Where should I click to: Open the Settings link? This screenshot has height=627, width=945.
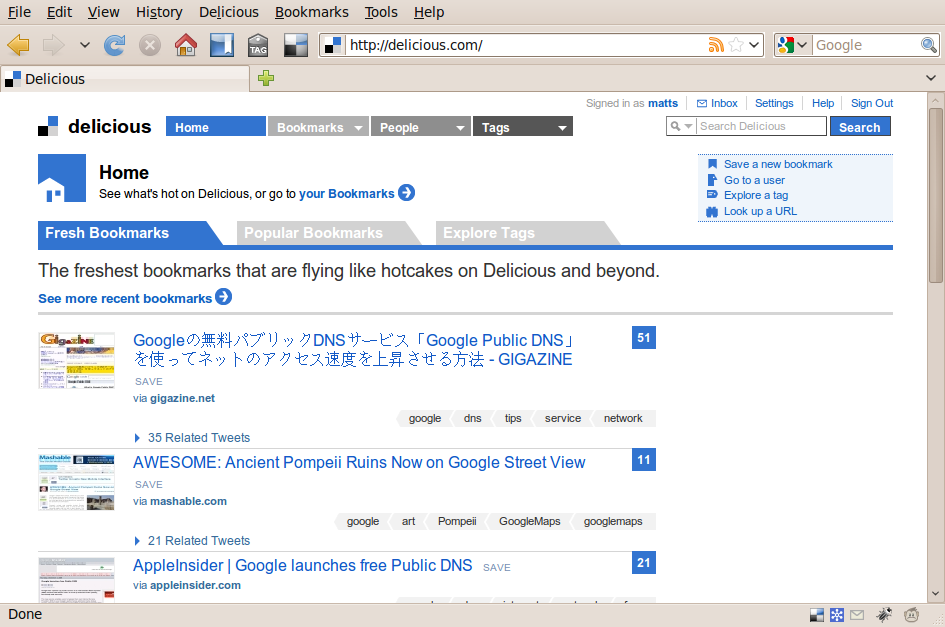coord(774,103)
